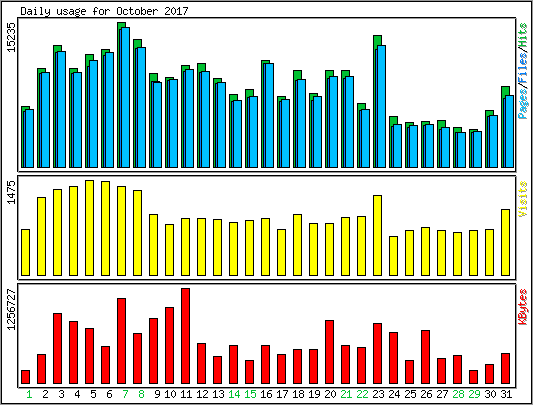Click the yellow visits bar for day 9
The width and height of the screenshot is (533, 405).
[153, 245]
